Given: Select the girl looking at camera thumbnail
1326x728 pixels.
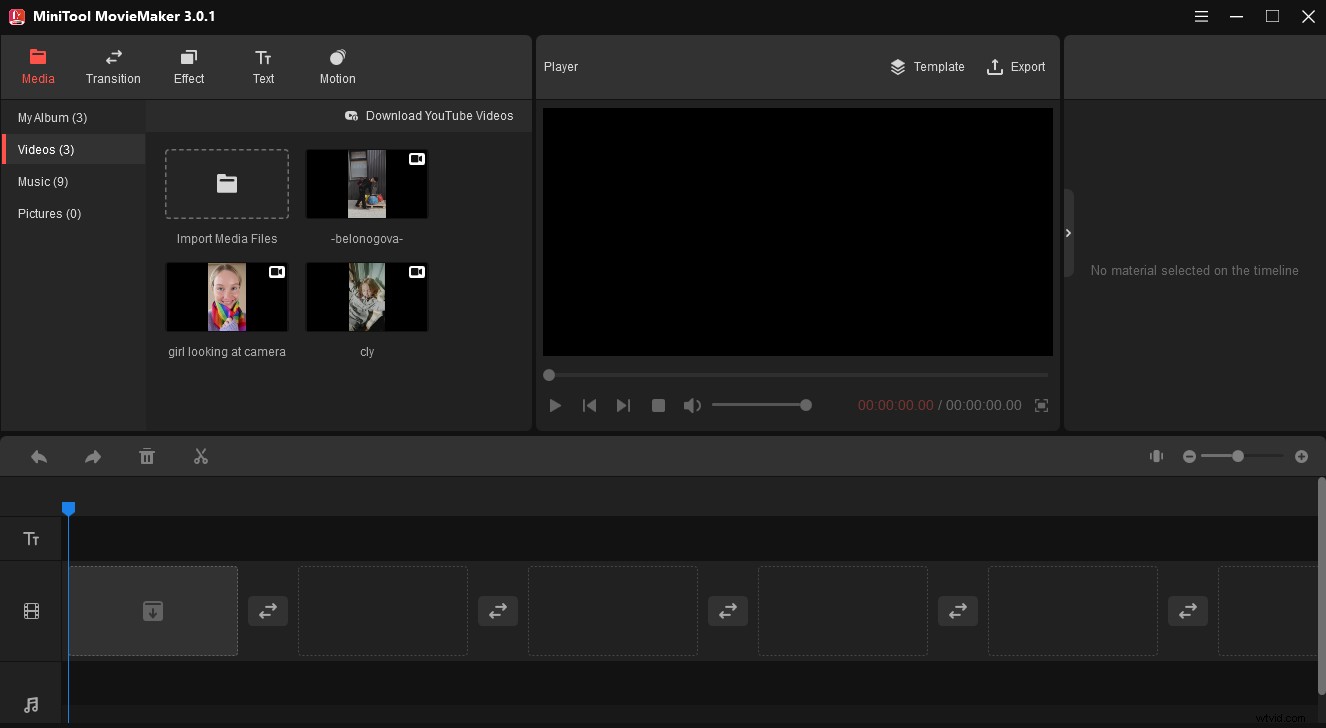Looking at the screenshot, I should click(227, 296).
